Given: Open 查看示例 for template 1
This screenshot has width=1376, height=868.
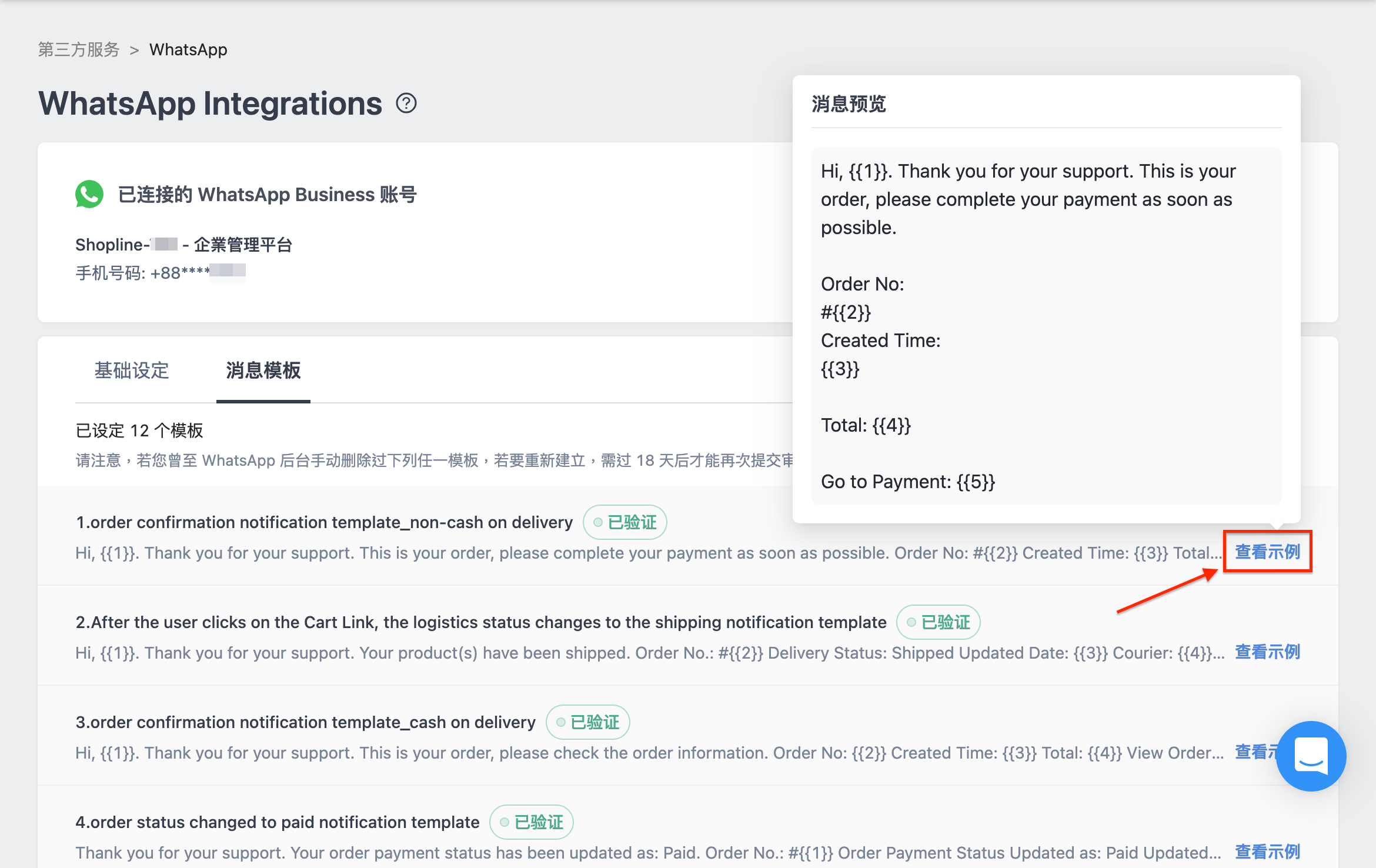Looking at the screenshot, I should (x=1268, y=552).
